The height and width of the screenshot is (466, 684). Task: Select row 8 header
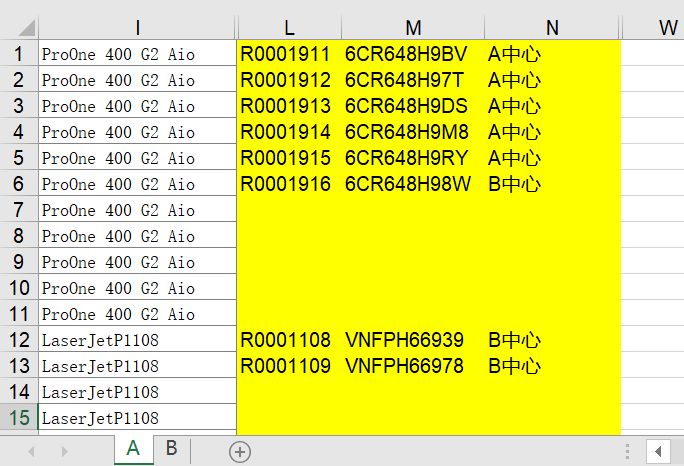pyautogui.click(x=19, y=235)
